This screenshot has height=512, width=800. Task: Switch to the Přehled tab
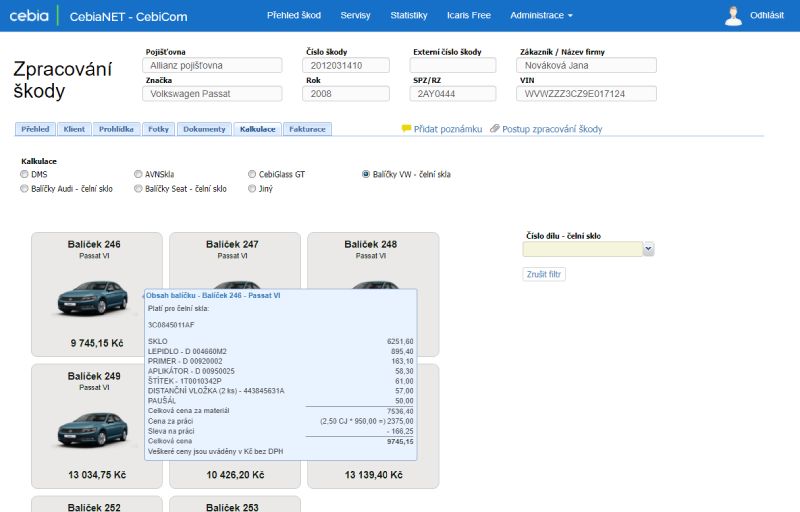tap(35, 129)
